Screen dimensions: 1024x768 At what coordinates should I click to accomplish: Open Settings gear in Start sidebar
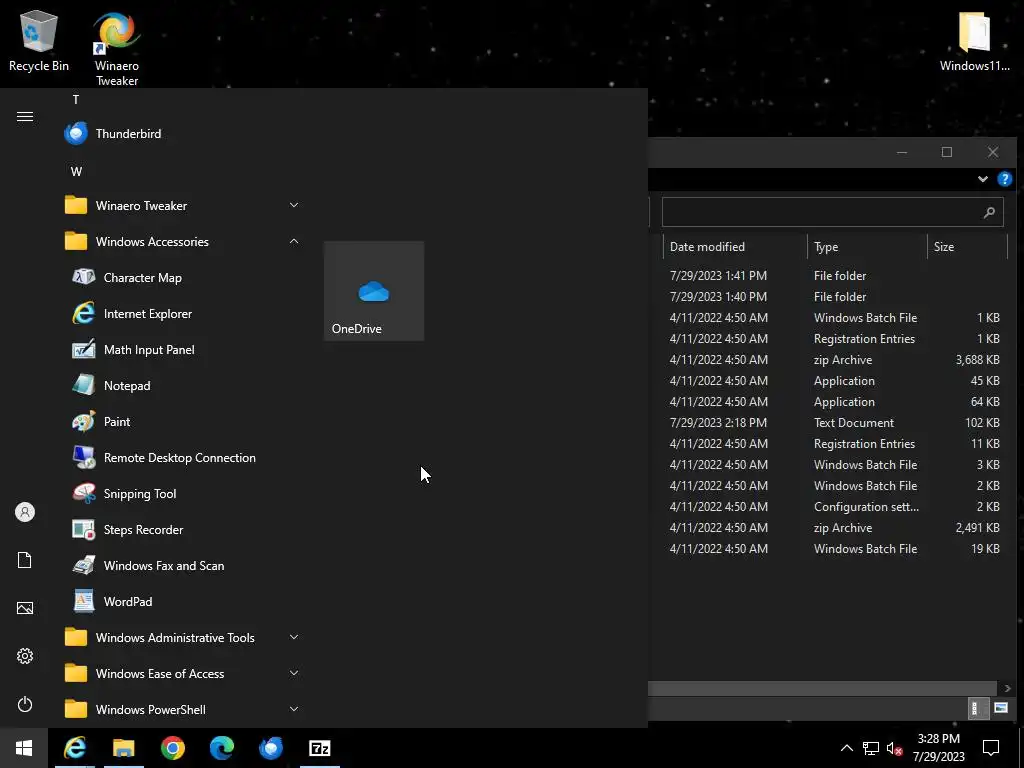25,656
